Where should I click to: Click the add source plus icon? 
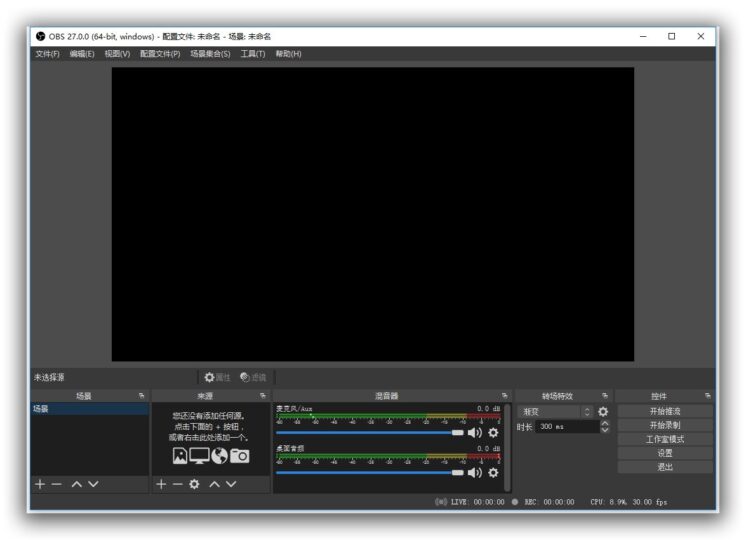pos(161,484)
